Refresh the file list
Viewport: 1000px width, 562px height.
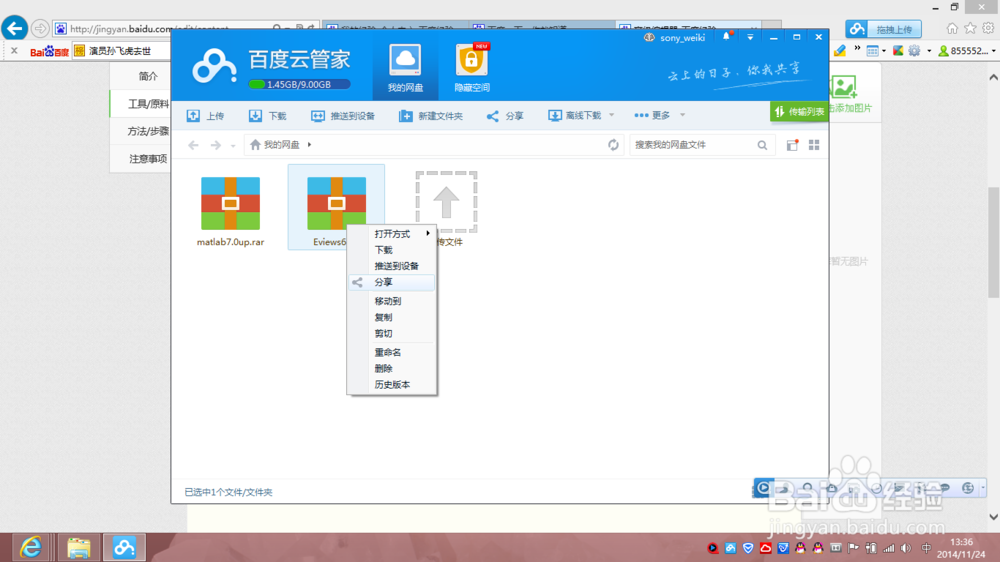pos(613,145)
